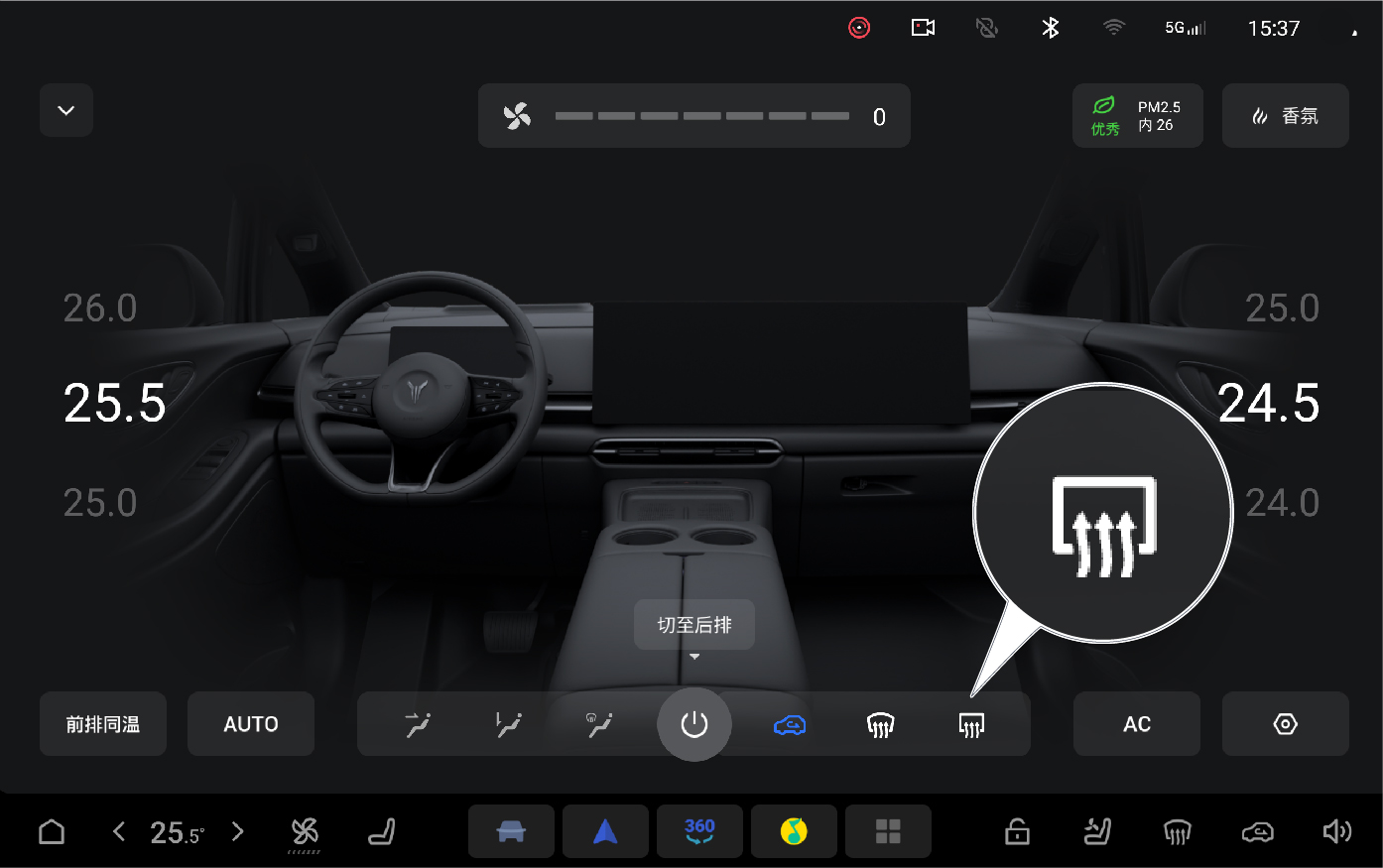The image size is (1383, 868).
Task: Tap the location-off status icon
Action: [986, 28]
